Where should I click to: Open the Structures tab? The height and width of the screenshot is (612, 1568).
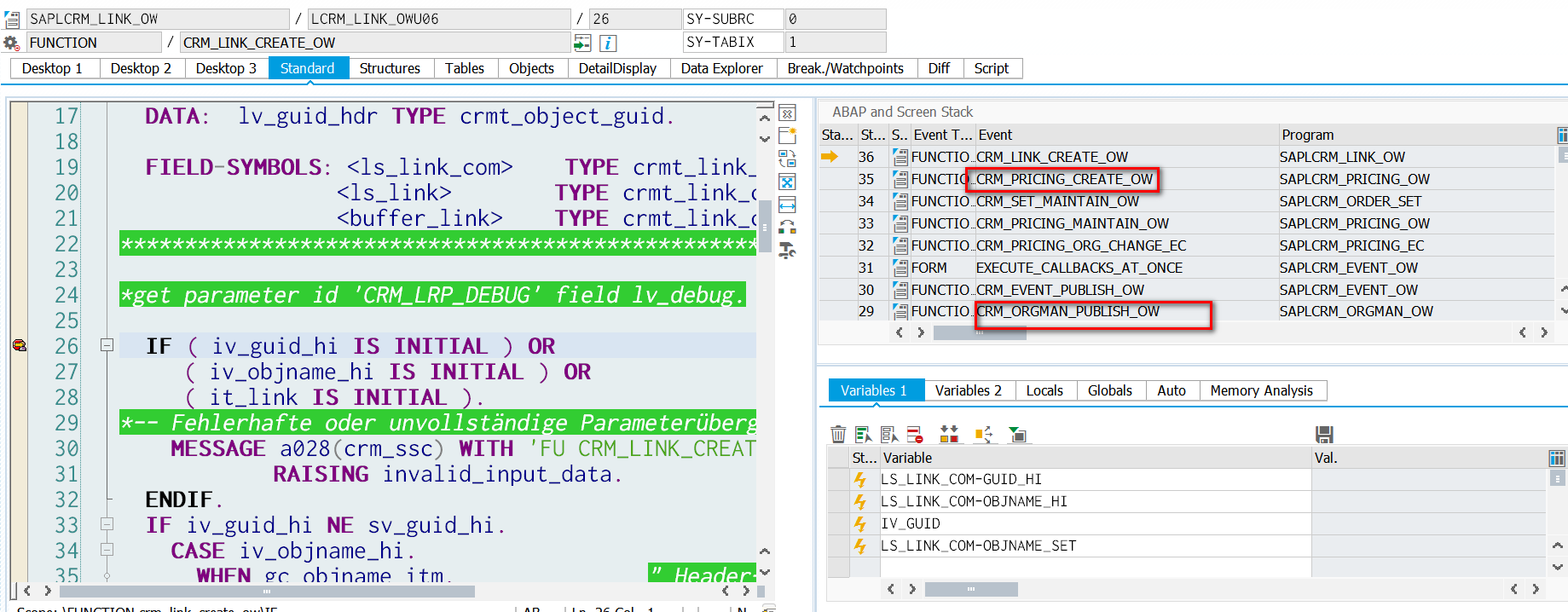(x=390, y=68)
